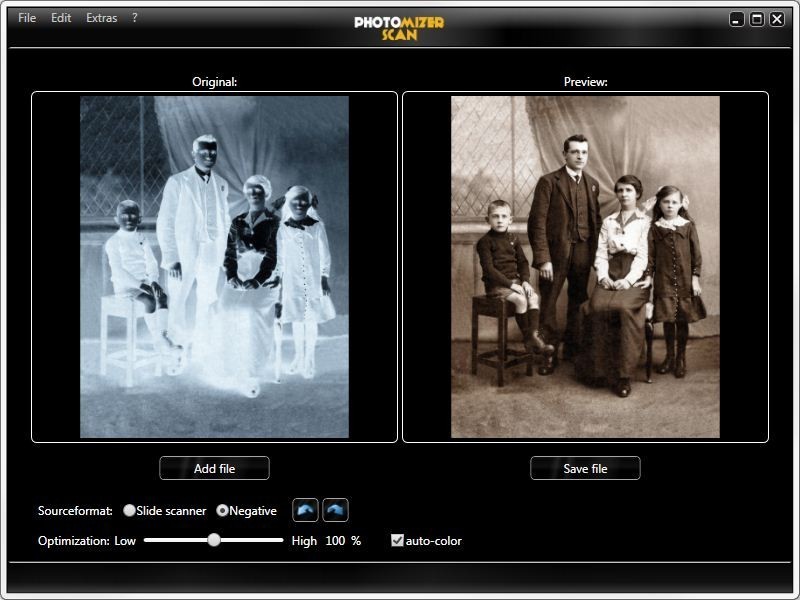Minimize the Photomizer Scan window
The width and height of the screenshot is (800, 600).
[737, 19]
